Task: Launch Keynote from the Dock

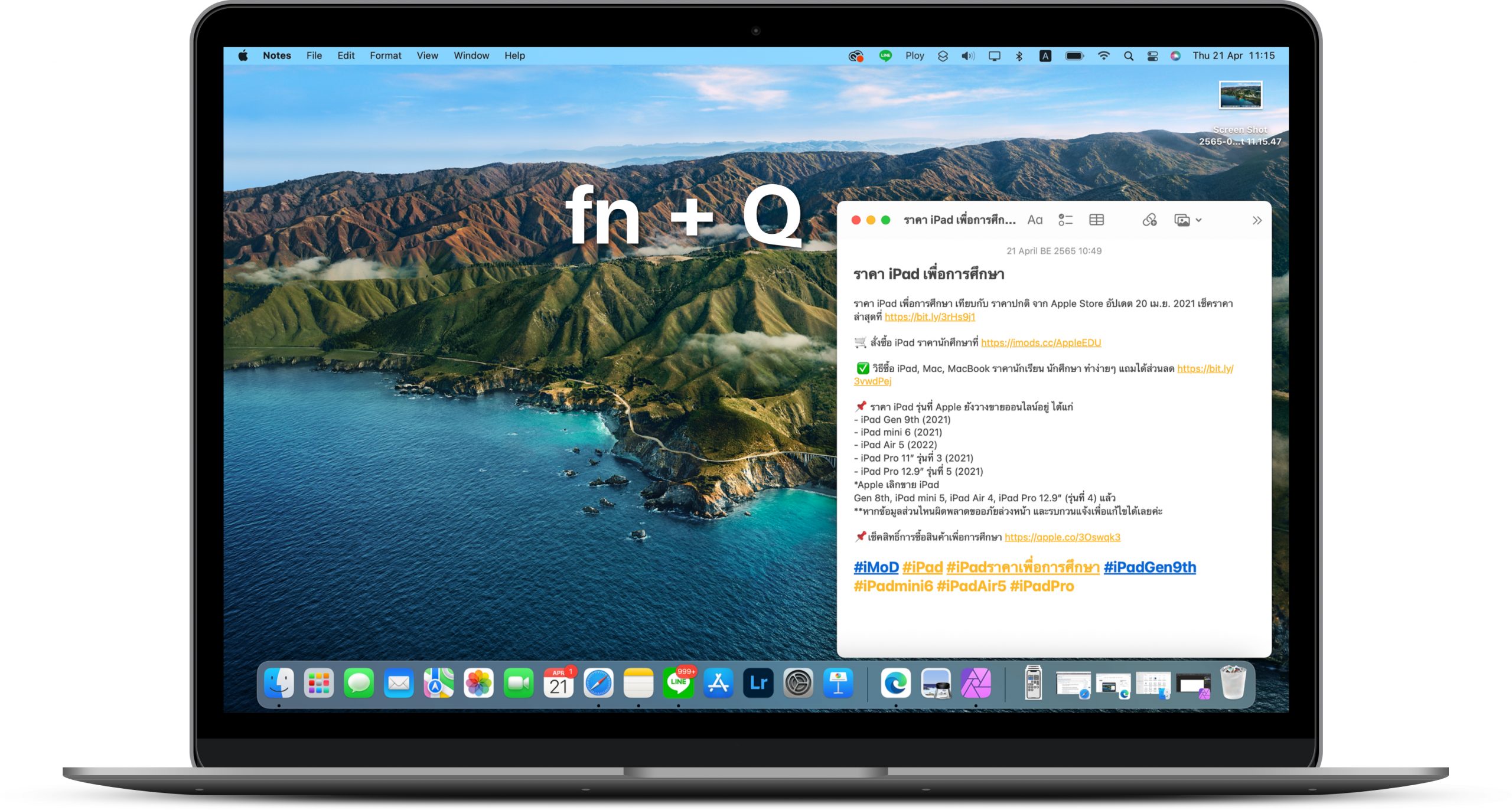Action: click(x=838, y=684)
